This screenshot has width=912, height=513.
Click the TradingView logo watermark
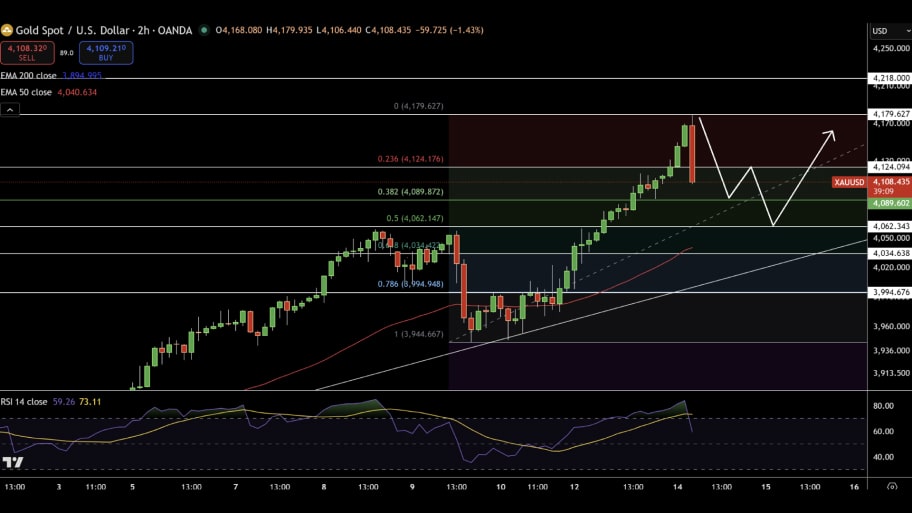[13, 462]
